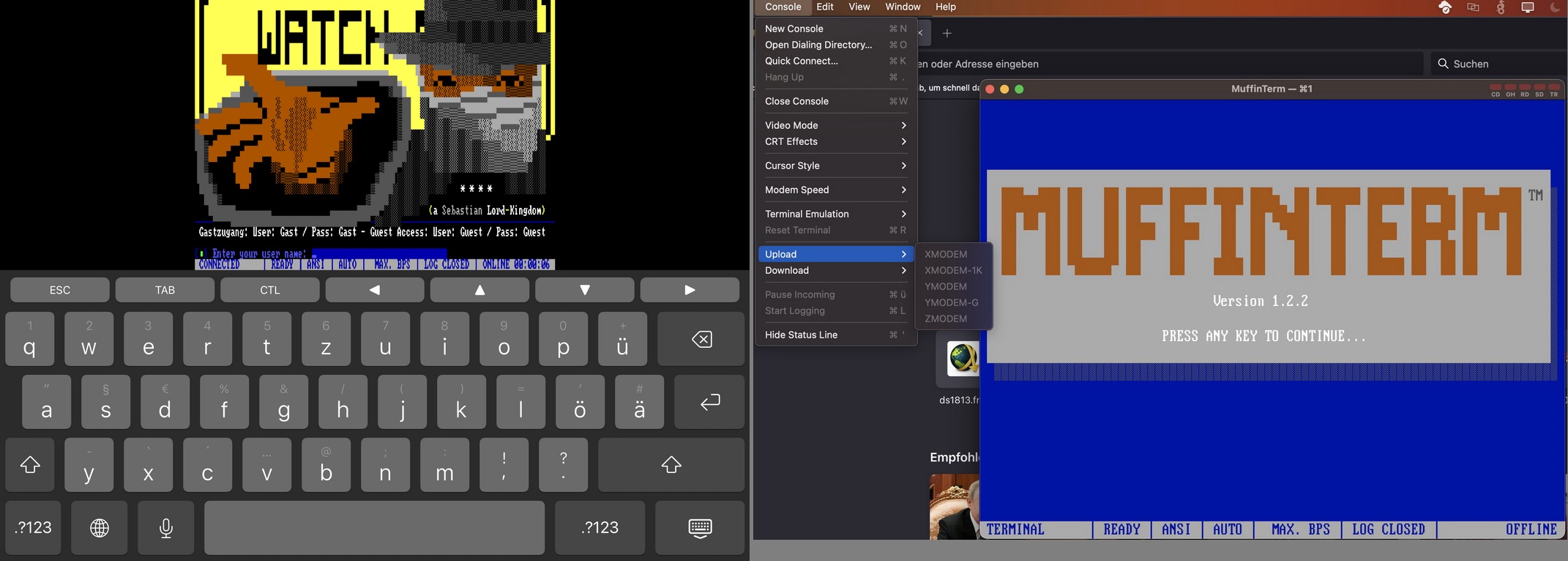Image resolution: width=1568 pixels, height=561 pixels.
Task: Tap the left .?123 symbols key
Action: [x=33, y=528]
